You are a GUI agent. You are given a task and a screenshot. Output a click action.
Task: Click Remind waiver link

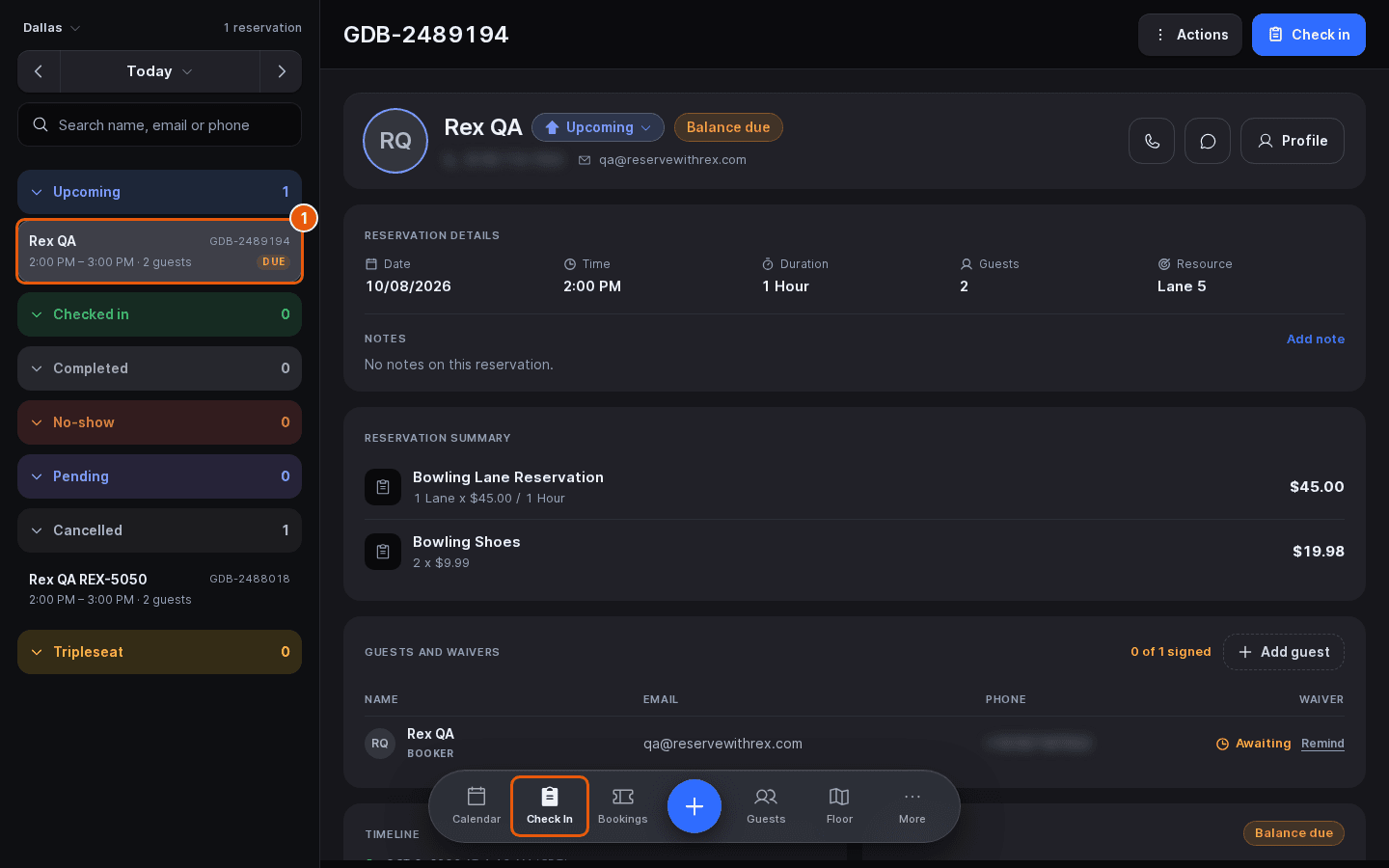(x=1322, y=744)
